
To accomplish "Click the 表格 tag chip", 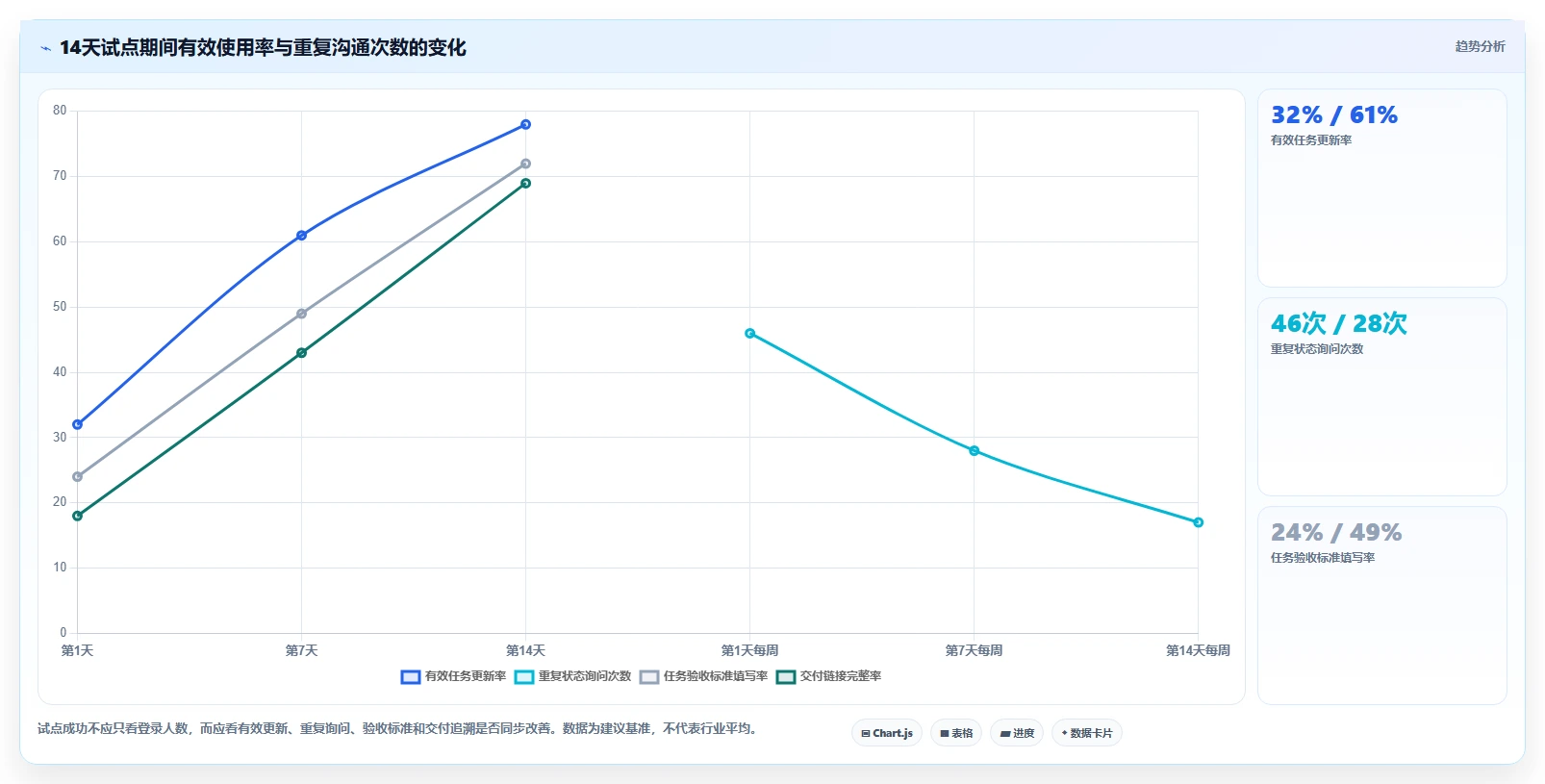I will [x=956, y=733].
